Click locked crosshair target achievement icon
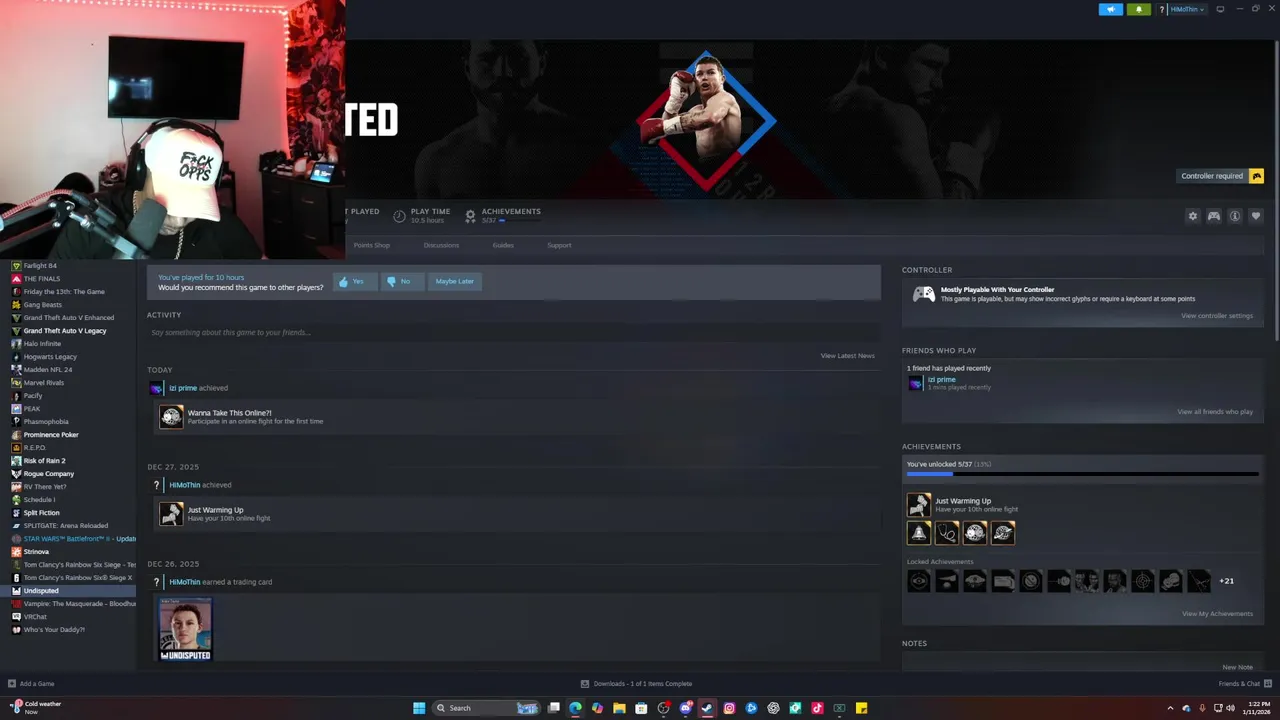The image size is (1280, 720). pos(1143,581)
